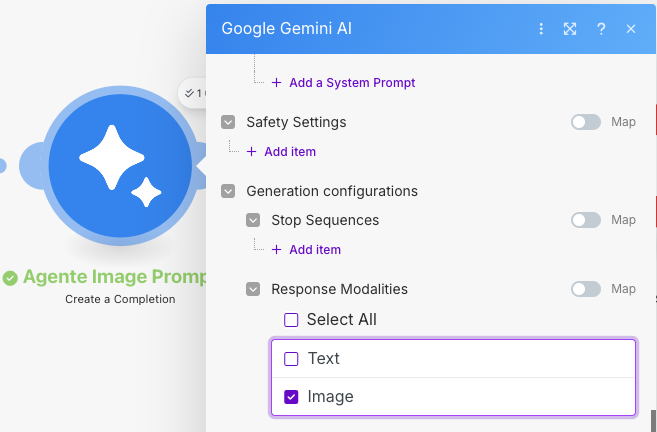Open the three-dot options menu in panel header
Viewport: 657px width, 432px height.
(x=541, y=29)
